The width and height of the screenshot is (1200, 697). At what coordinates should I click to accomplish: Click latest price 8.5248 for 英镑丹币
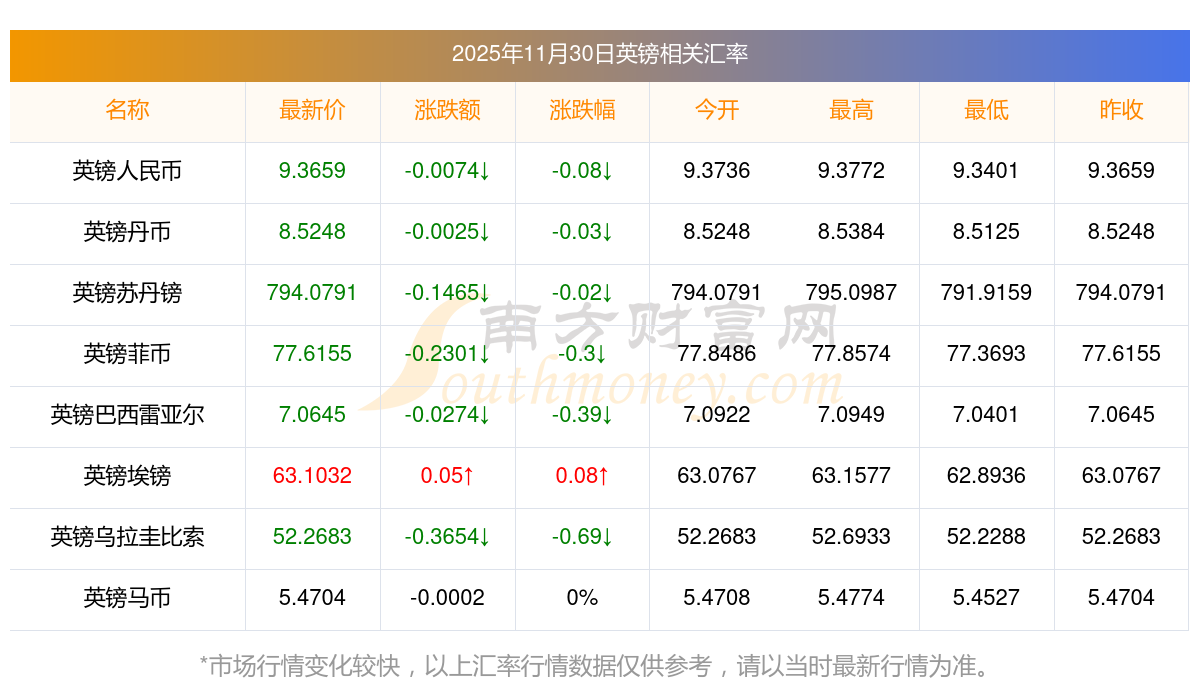click(x=312, y=232)
